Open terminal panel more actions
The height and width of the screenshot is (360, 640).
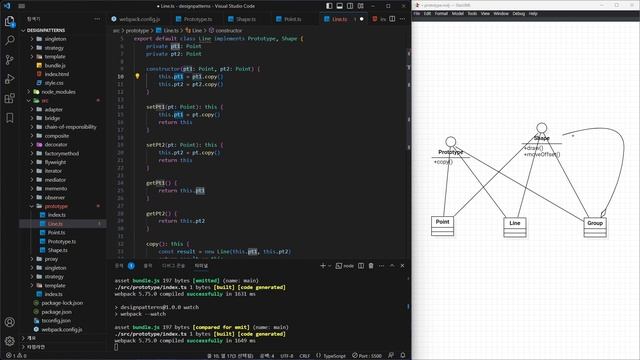click(x=381, y=266)
